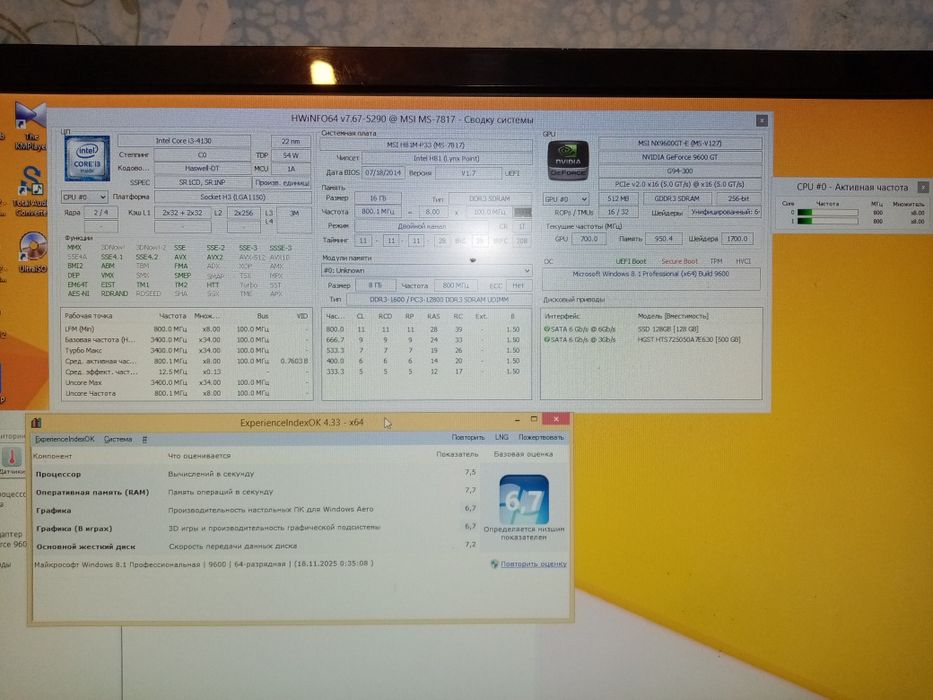Image resolution: width=933 pixels, height=700 pixels.
Task: Click the green status icon of SATA 6Gb/s @ 6Gb/s
Action: click(547, 329)
